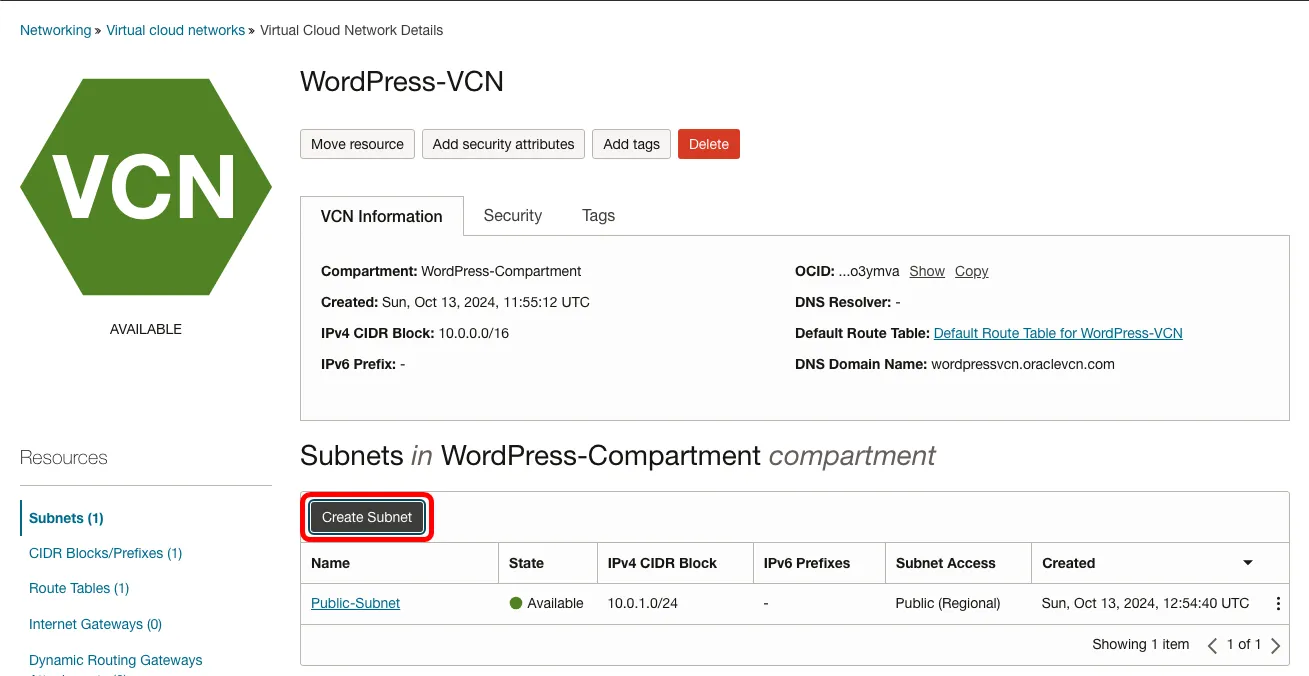Switch to the Tags tab
This screenshot has height=676, width=1309.
click(x=598, y=215)
